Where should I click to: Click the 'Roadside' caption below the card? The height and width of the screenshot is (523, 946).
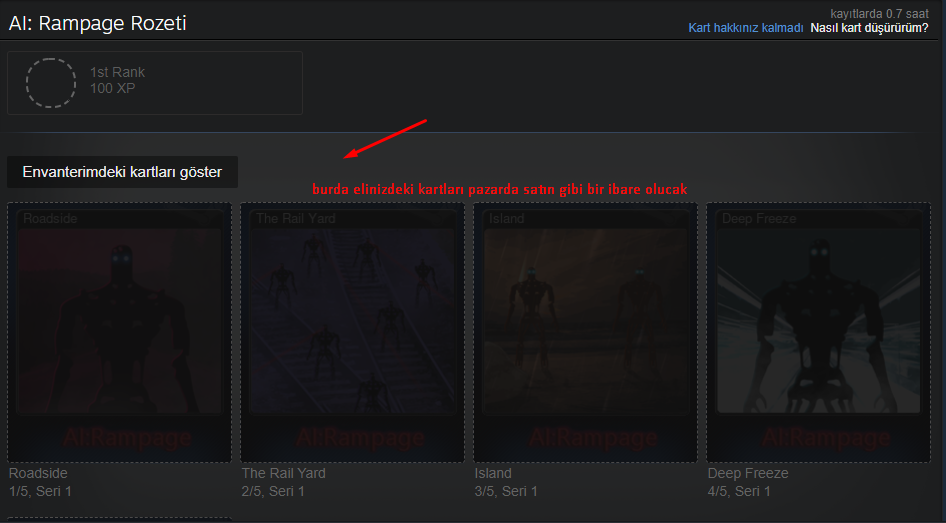(38, 473)
